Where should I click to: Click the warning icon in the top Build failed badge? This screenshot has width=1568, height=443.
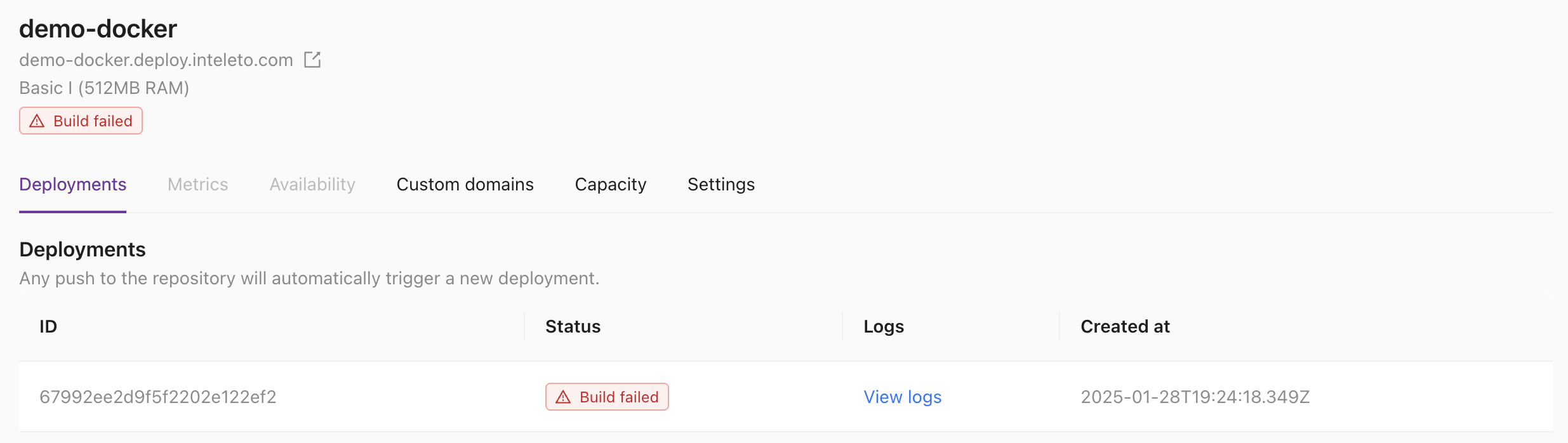(x=37, y=120)
